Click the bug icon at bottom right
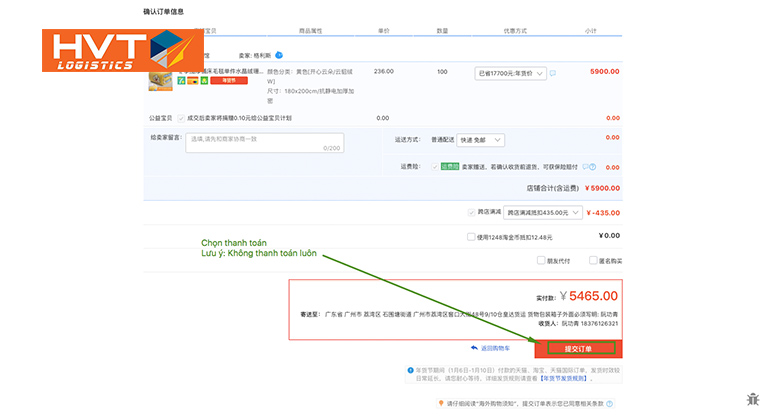 tap(753, 399)
